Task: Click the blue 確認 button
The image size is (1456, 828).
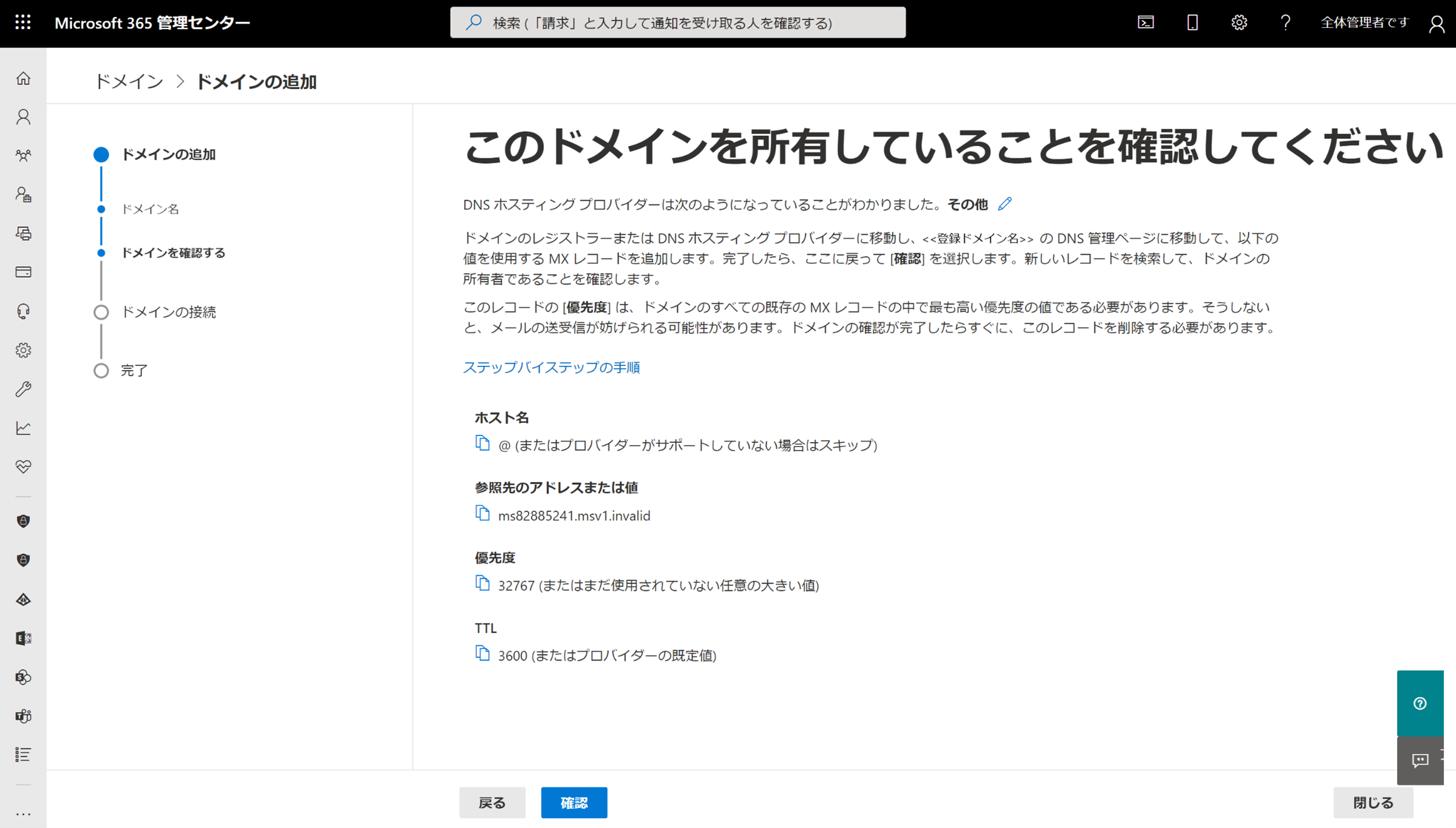Action: tap(574, 803)
